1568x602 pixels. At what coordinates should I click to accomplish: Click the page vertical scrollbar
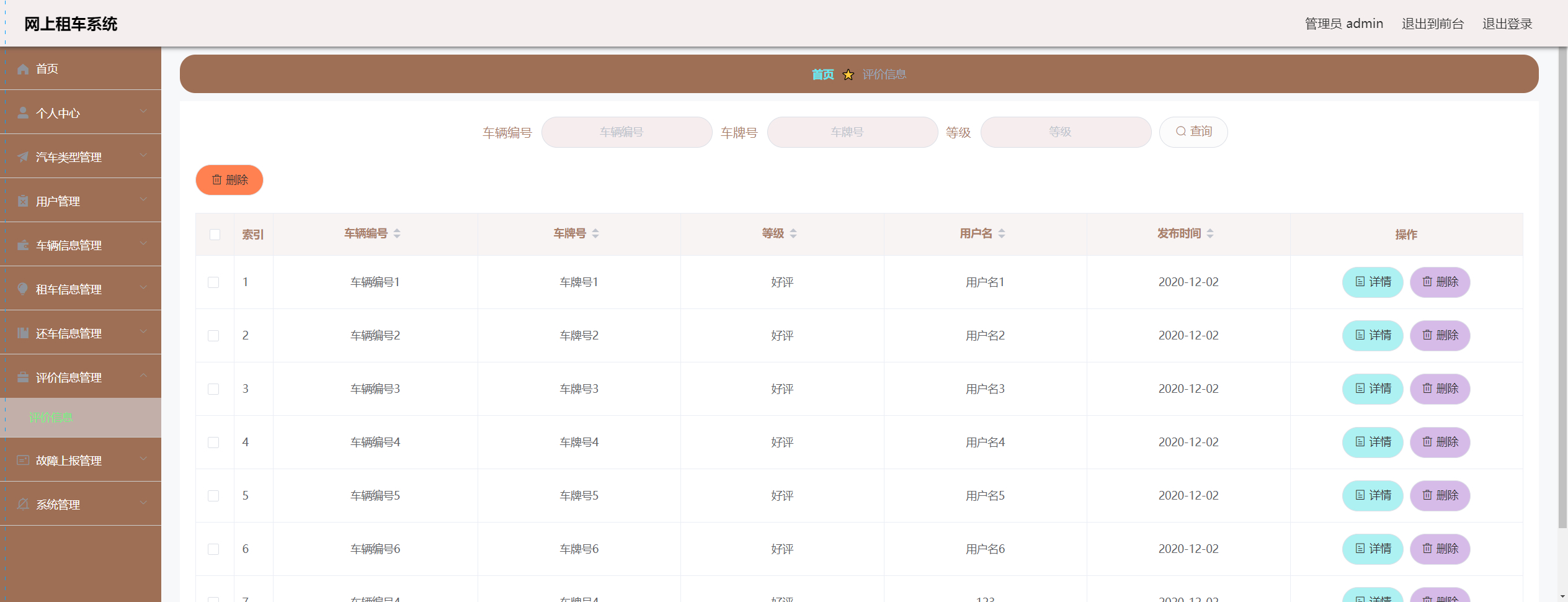click(1562, 287)
